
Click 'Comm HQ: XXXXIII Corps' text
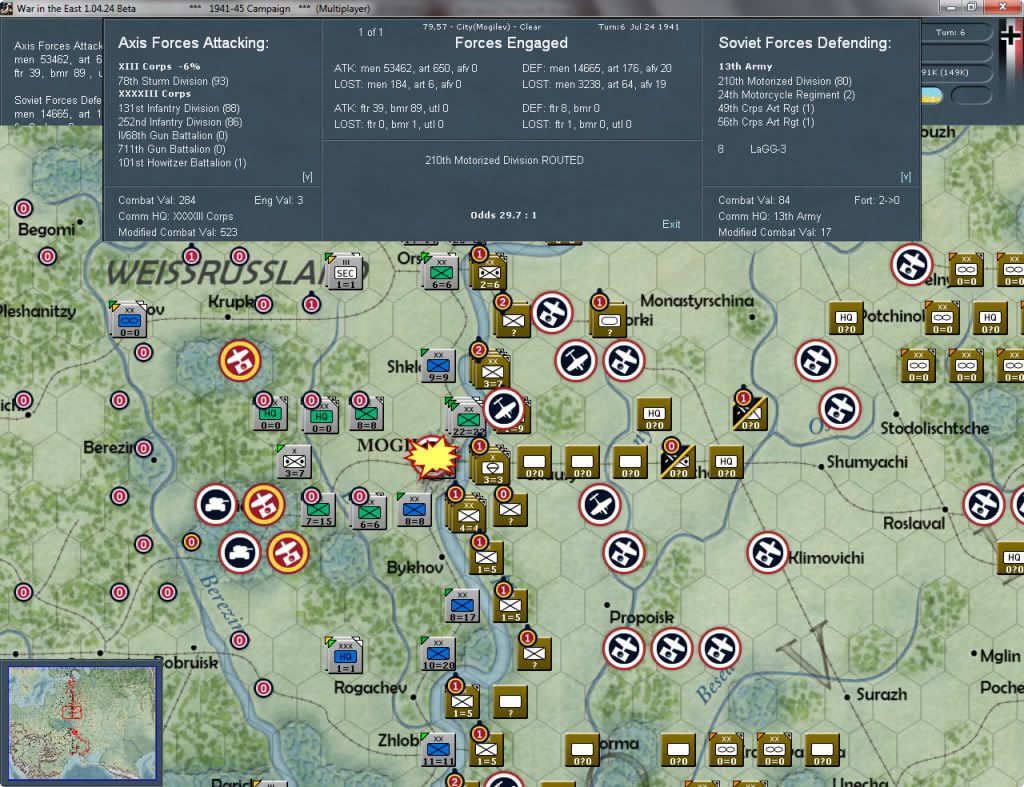pos(176,216)
